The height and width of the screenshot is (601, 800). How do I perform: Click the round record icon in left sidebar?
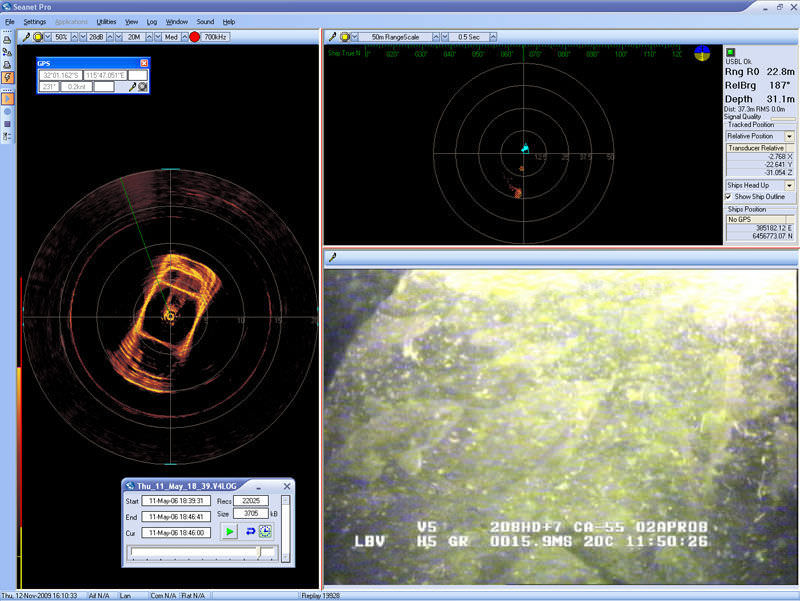point(7,111)
